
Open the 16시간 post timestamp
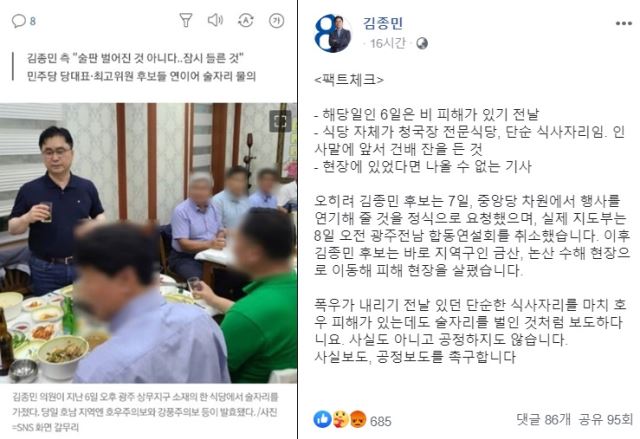point(388,43)
